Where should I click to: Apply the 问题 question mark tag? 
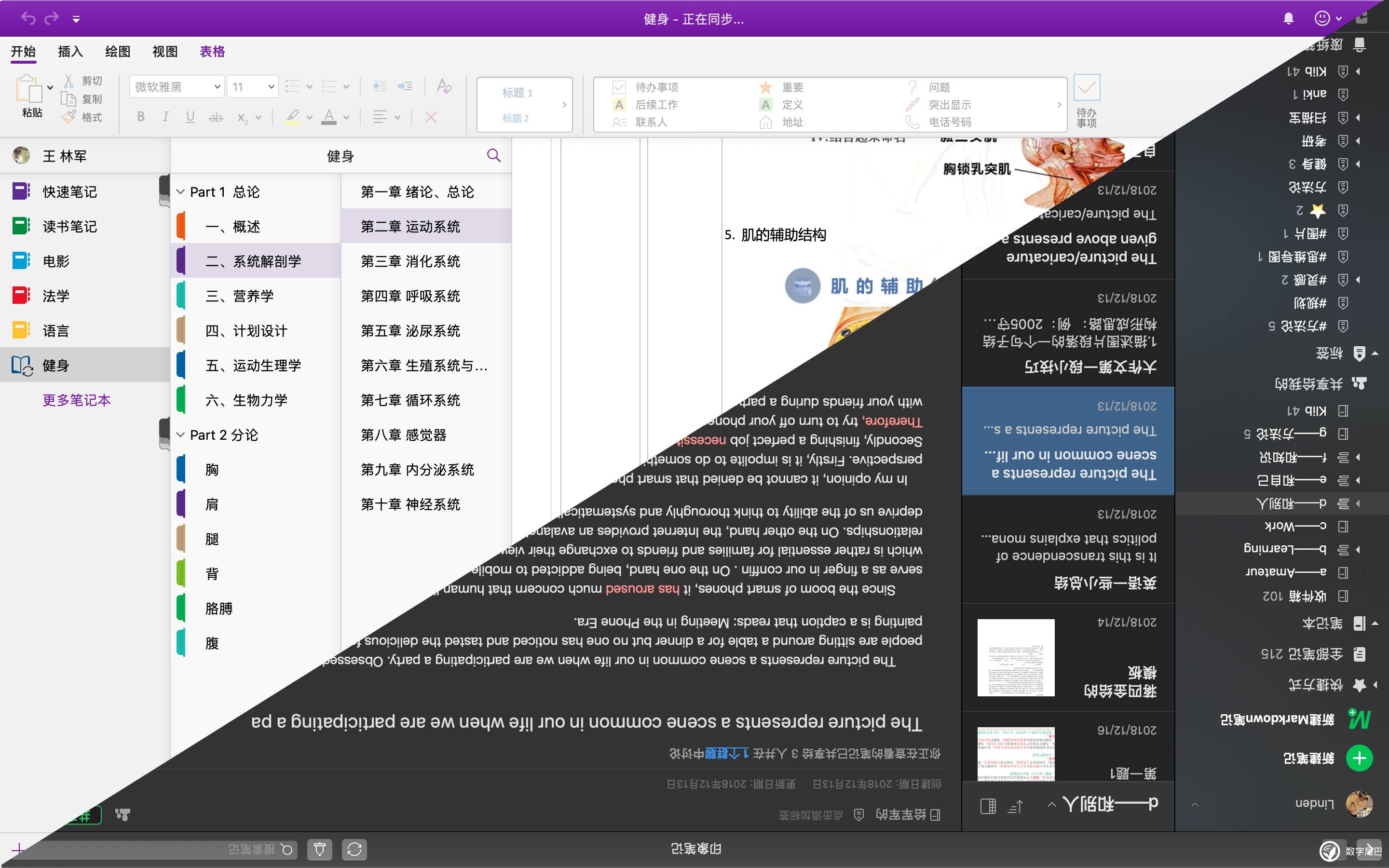tap(912, 87)
